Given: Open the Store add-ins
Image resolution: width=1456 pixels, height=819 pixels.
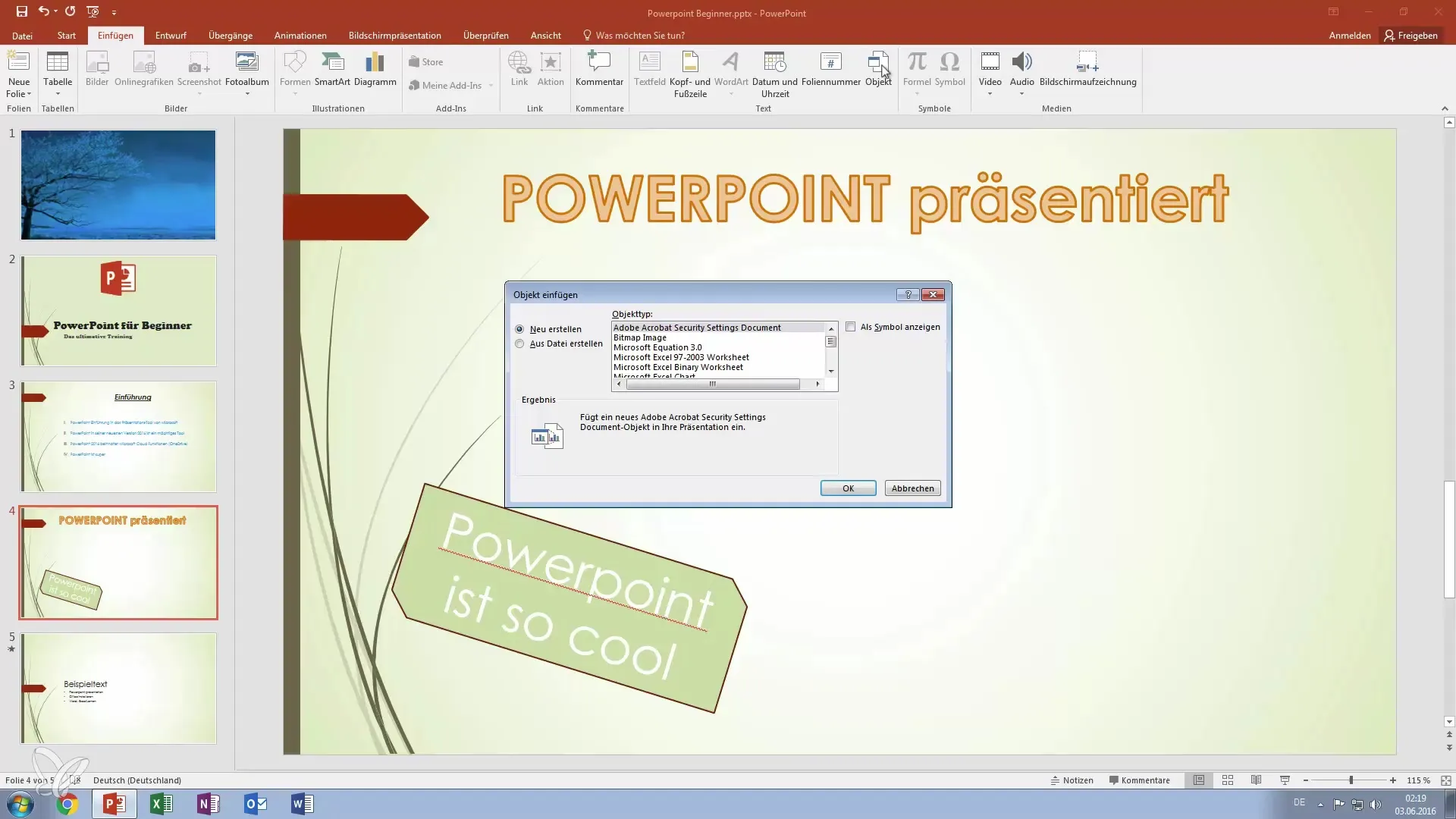Looking at the screenshot, I should pyautogui.click(x=425, y=62).
